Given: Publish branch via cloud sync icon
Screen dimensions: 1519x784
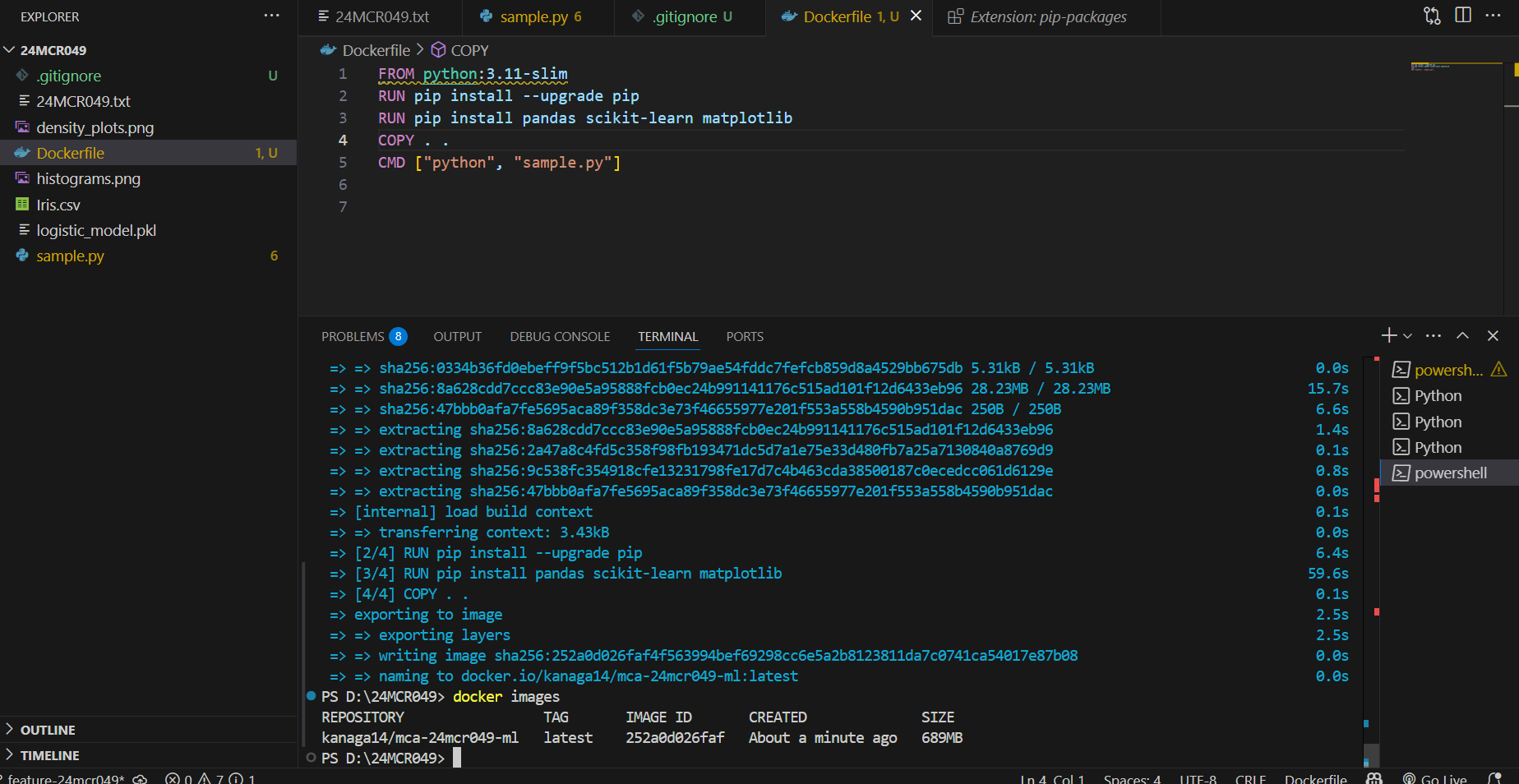Looking at the screenshot, I should coord(141,778).
